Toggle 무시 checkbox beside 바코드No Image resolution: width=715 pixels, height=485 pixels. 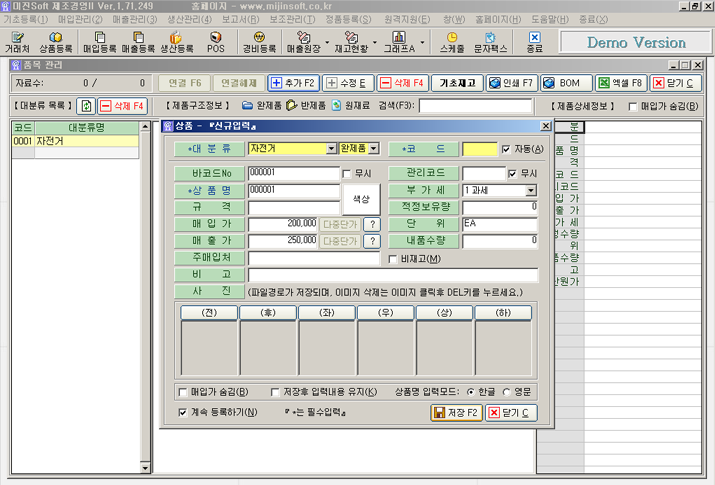pos(347,174)
